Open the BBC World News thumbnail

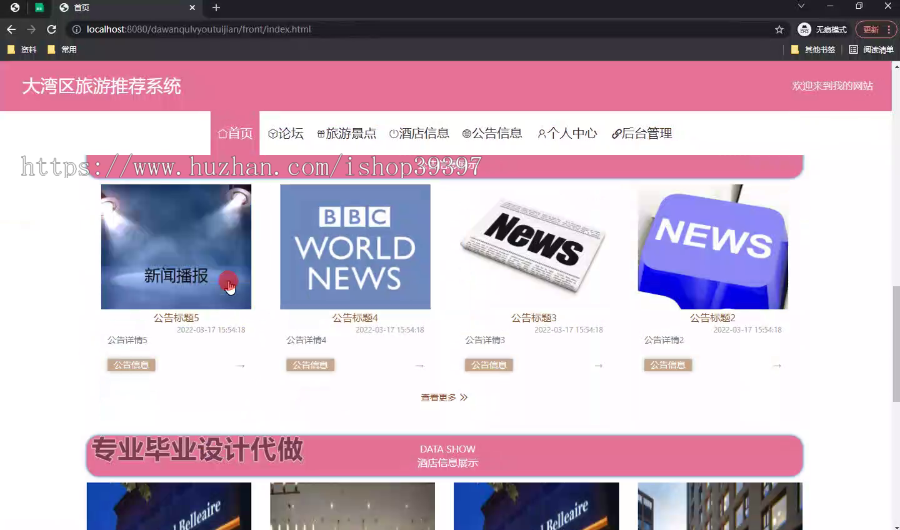tap(355, 246)
